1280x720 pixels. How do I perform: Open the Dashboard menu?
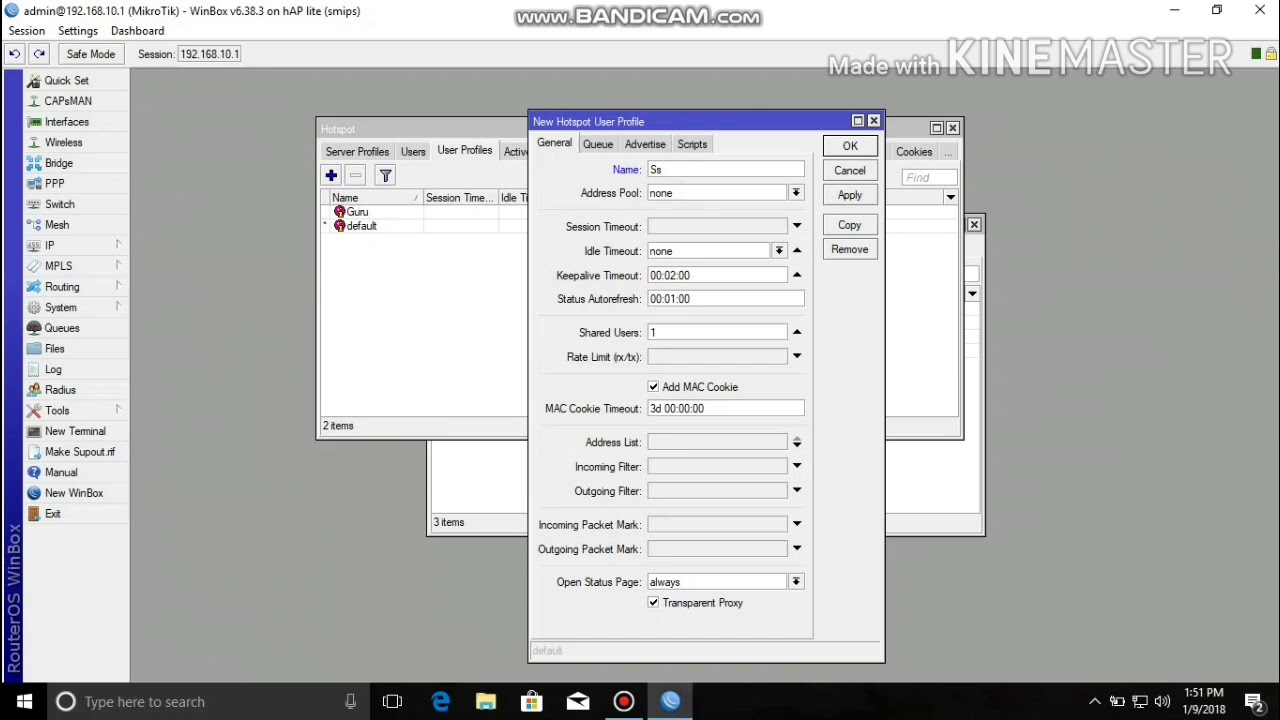coord(137,31)
